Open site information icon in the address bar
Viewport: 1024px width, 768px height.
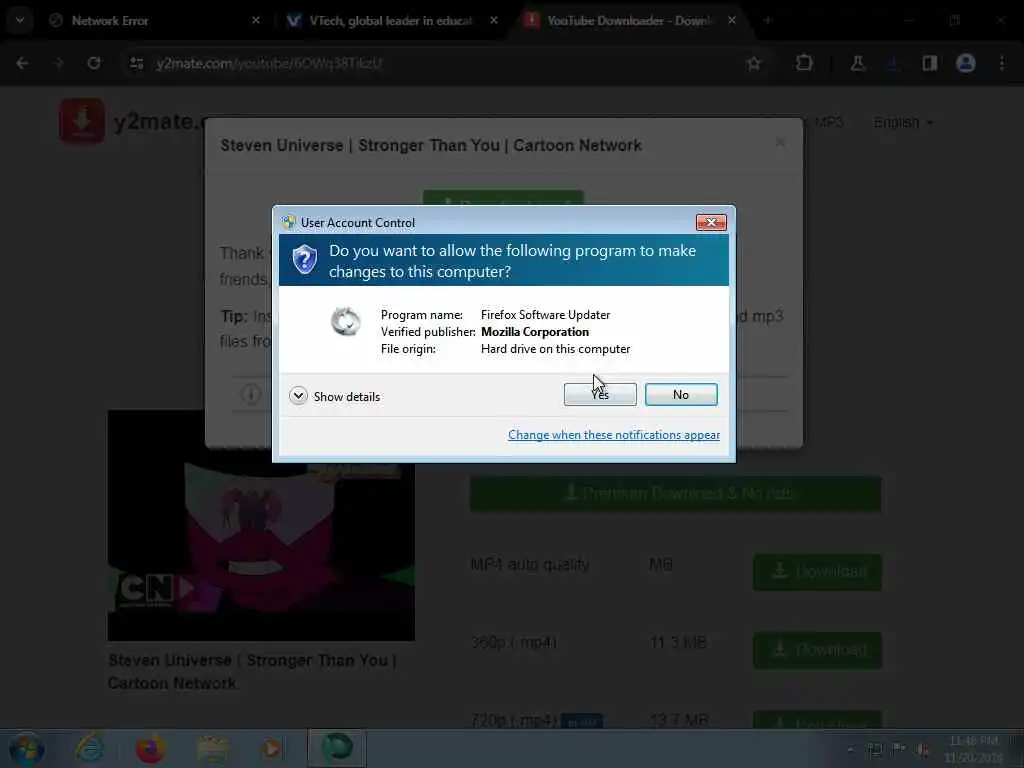click(x=136, y=63)
